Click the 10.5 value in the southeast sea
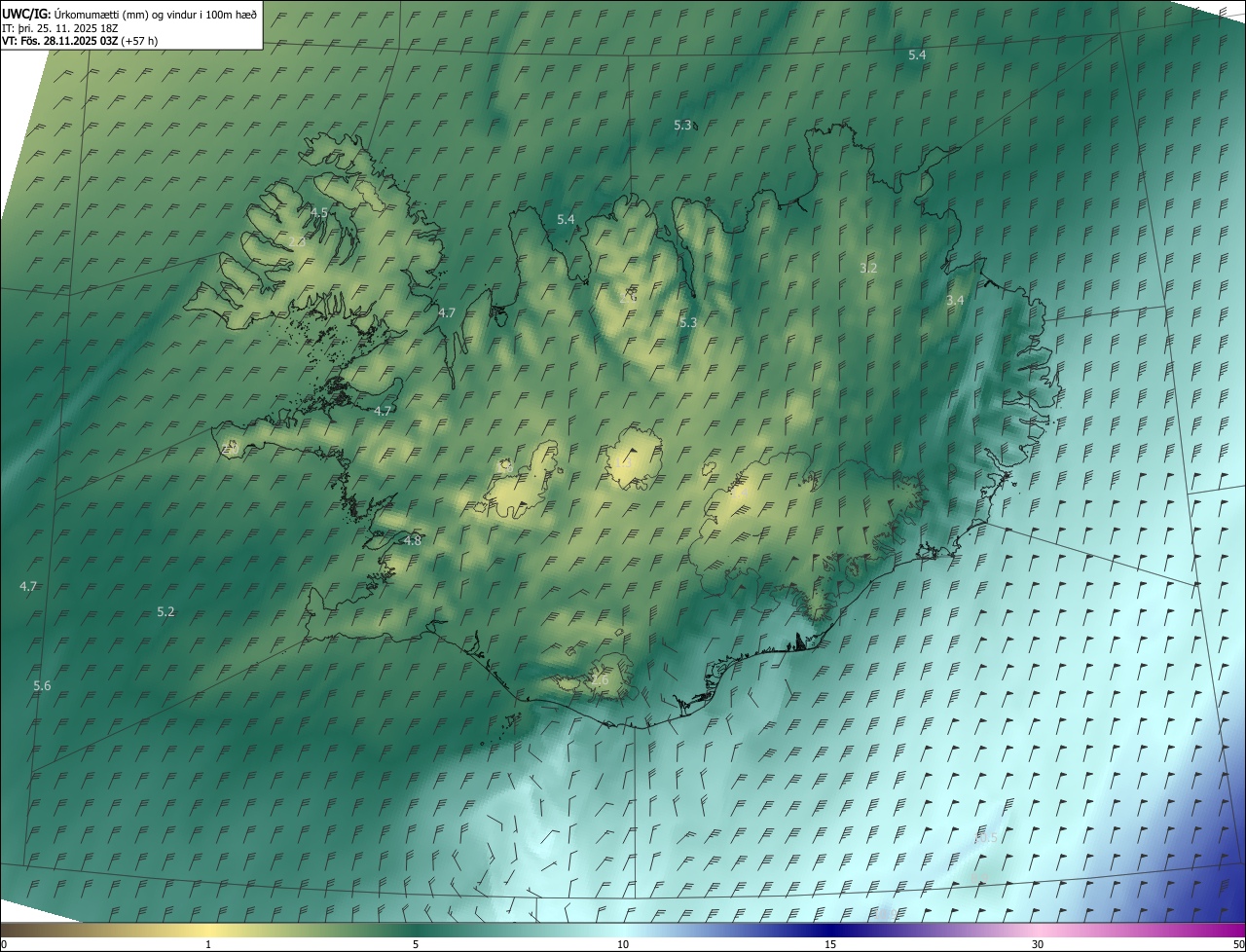Viewport: 1246px width, 952px height. click(x=985, y=838)
